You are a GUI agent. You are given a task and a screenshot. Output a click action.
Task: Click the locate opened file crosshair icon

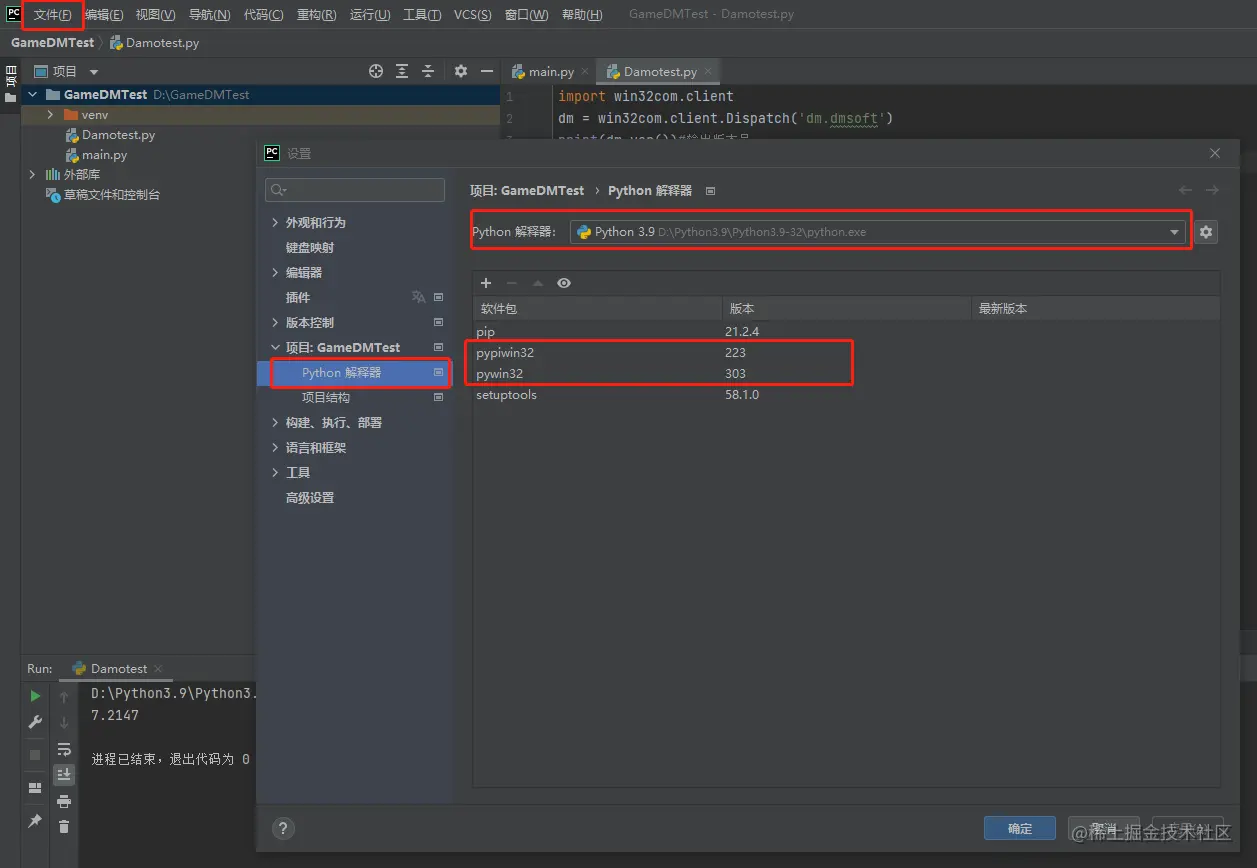click(x=376, y=71)
